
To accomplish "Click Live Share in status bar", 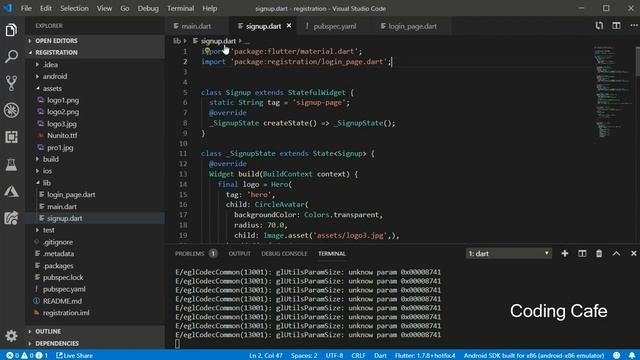I will [74, 356].
